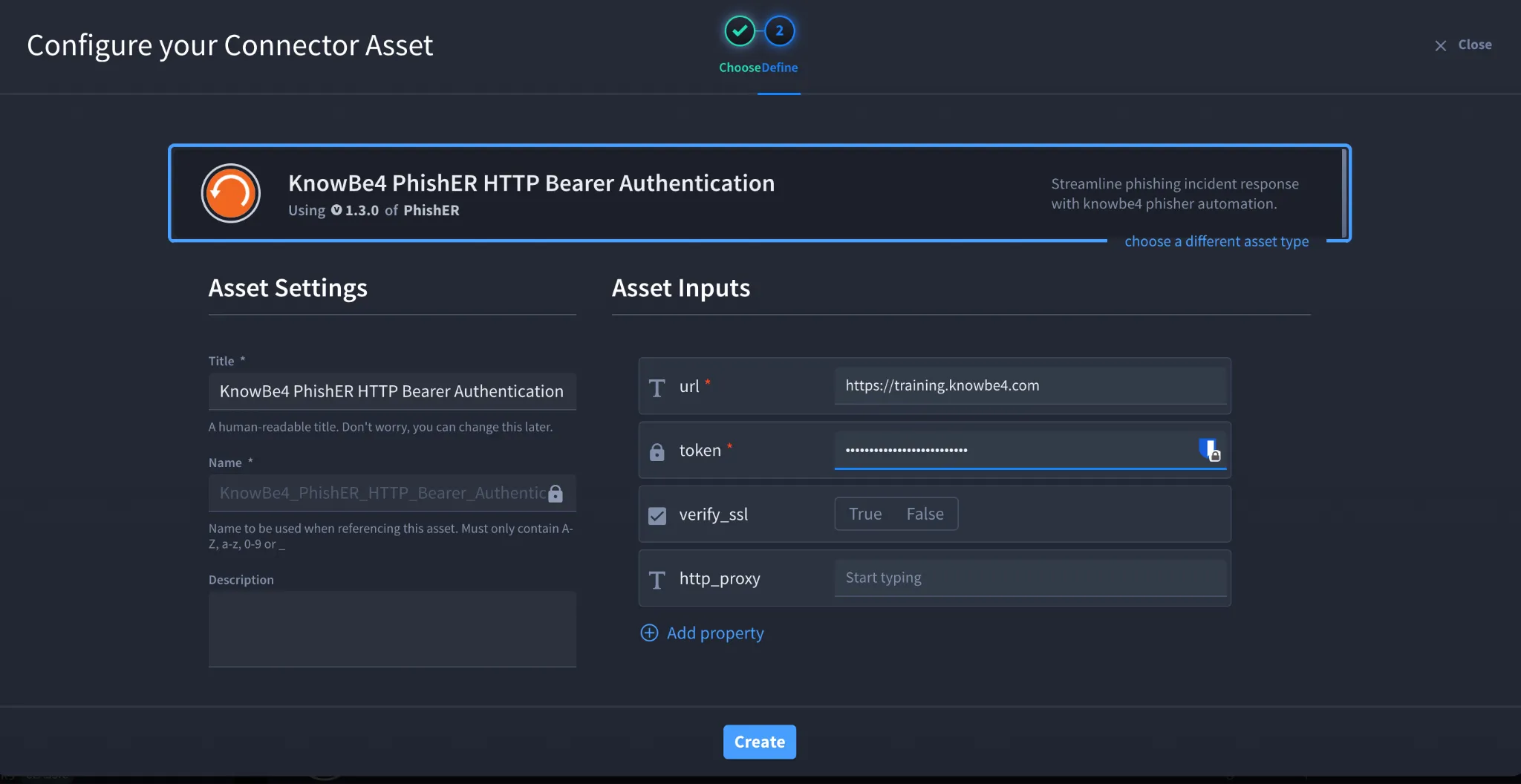Click the version badge icon next to 1.3.0
Viewport: 1521px width, 784px height.
(x=336, y=210)
